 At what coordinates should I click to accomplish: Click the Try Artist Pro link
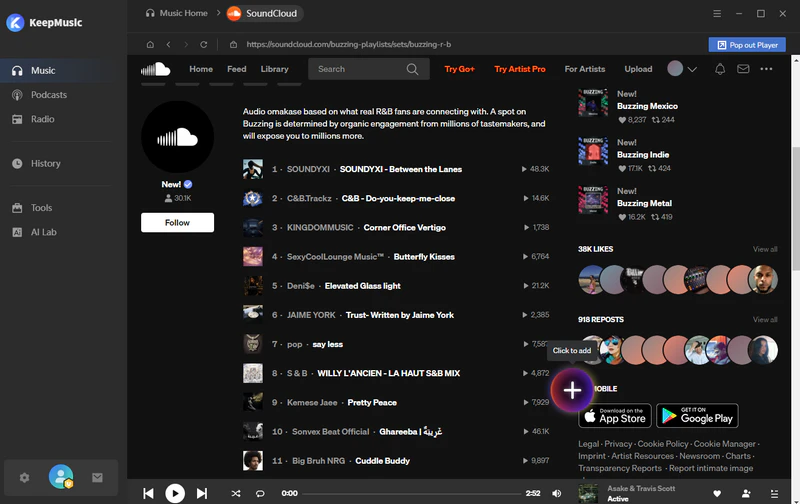[519, 69]
